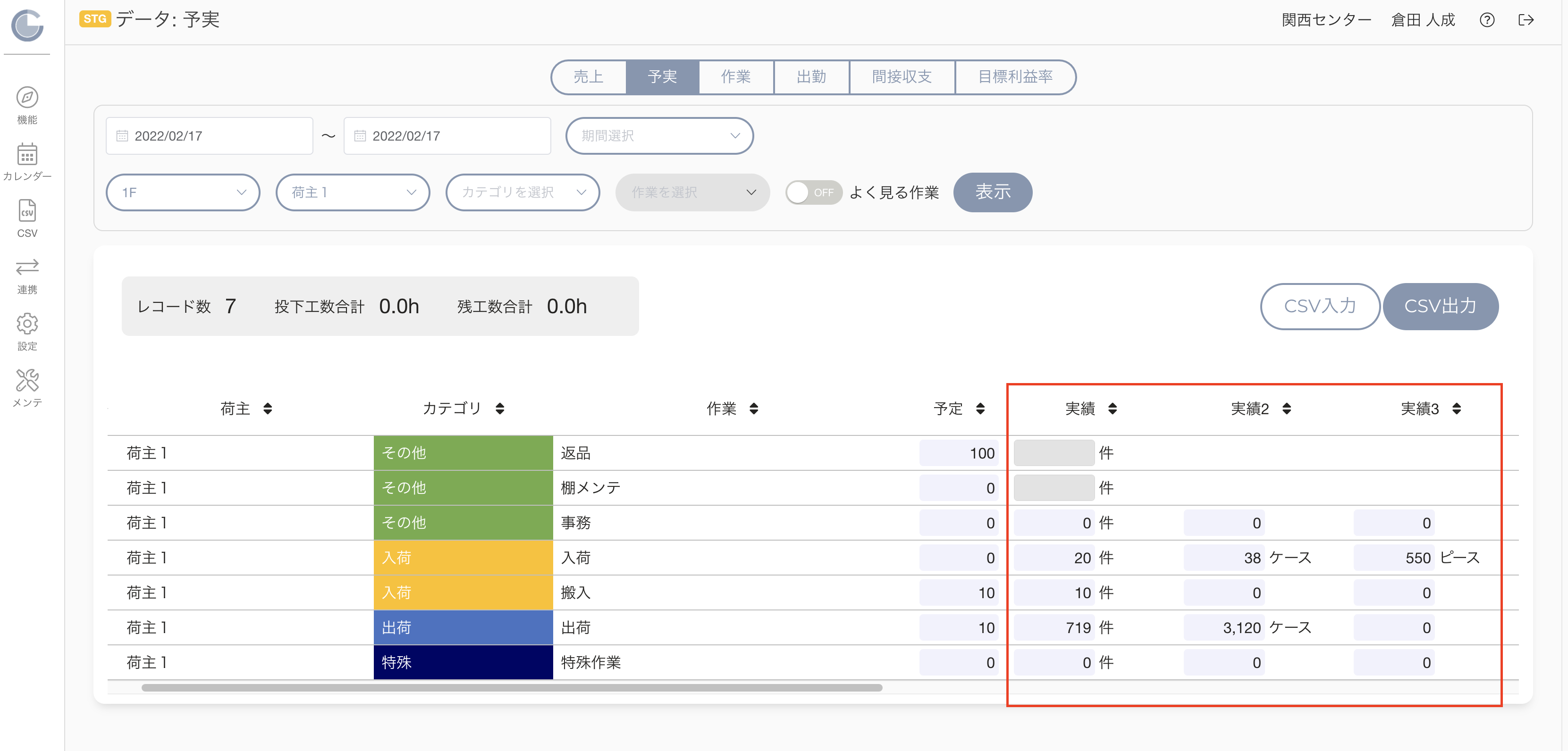The image size is (1568, 751).
Task: Click 実績2 field of 搬入 row
Action: point(1224,593)
